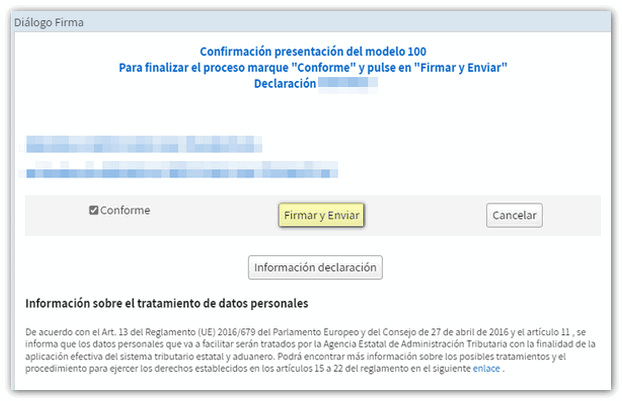Click the 'Declaración' label text
622x401 pixels.
pos(285,83)
